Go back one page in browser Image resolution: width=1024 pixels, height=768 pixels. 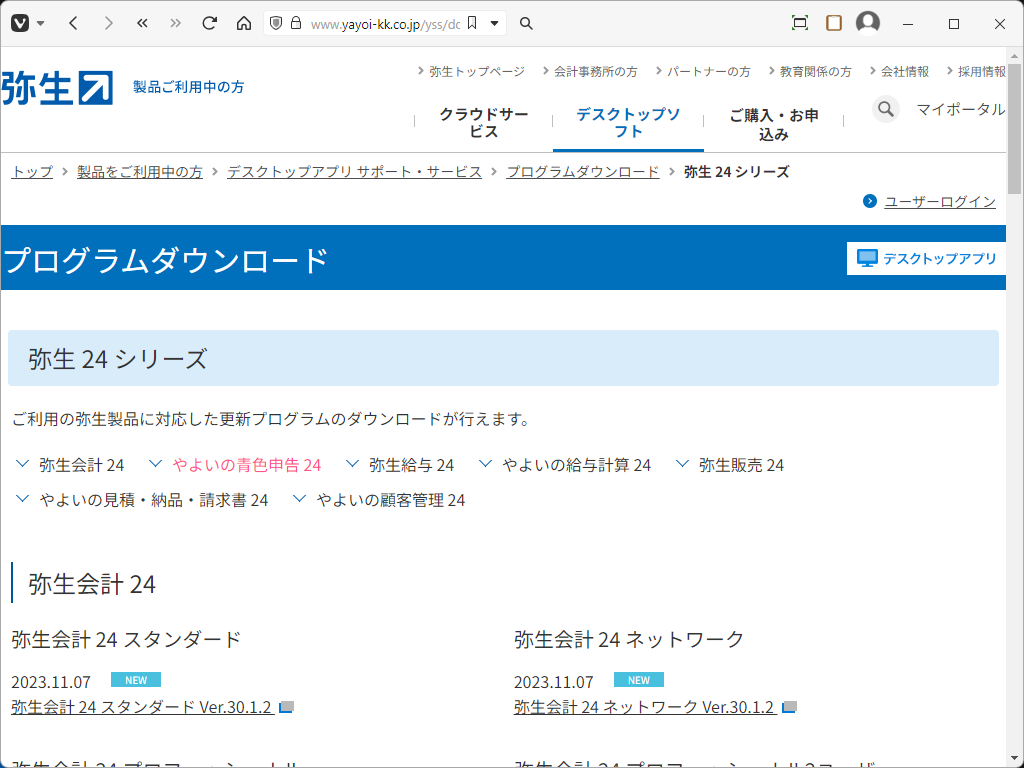73,24
